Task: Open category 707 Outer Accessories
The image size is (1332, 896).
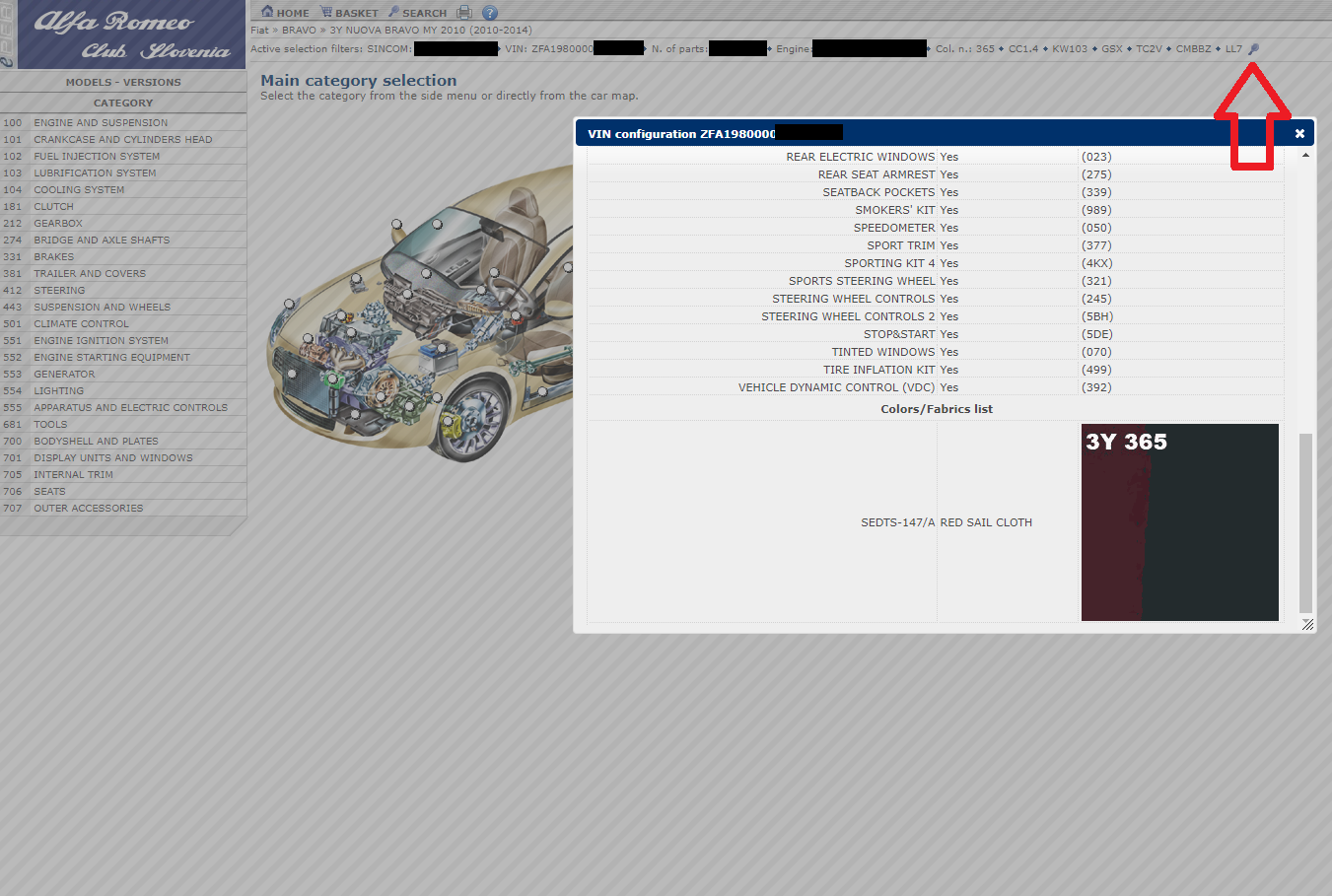Action: click(x=123, y=508)
